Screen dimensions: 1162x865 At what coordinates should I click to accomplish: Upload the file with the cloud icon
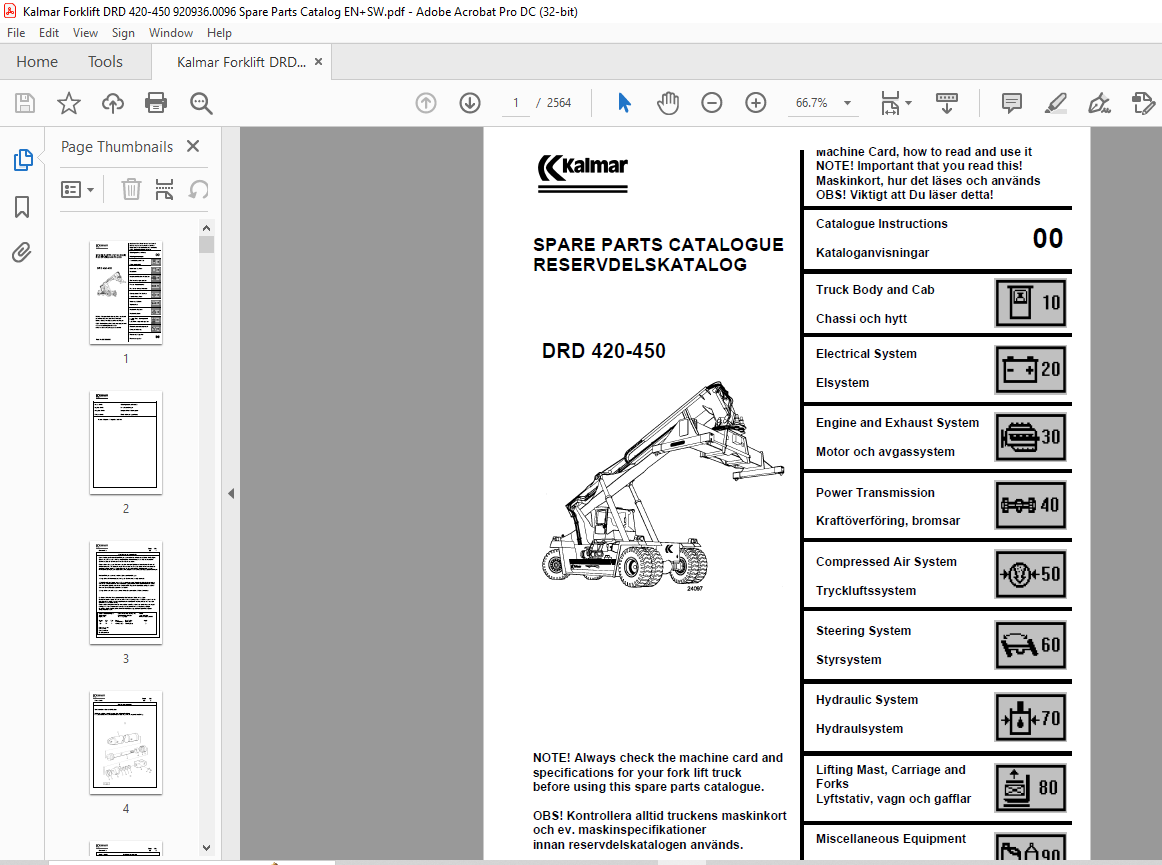coord(113,103)
